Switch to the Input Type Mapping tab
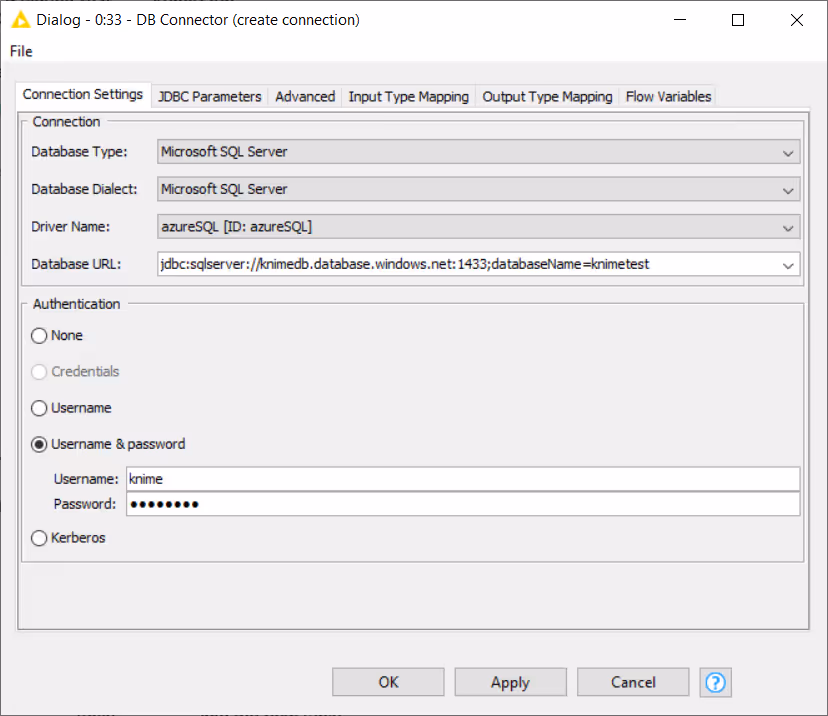This screenshot has width=828, height=716. (408, 96)
